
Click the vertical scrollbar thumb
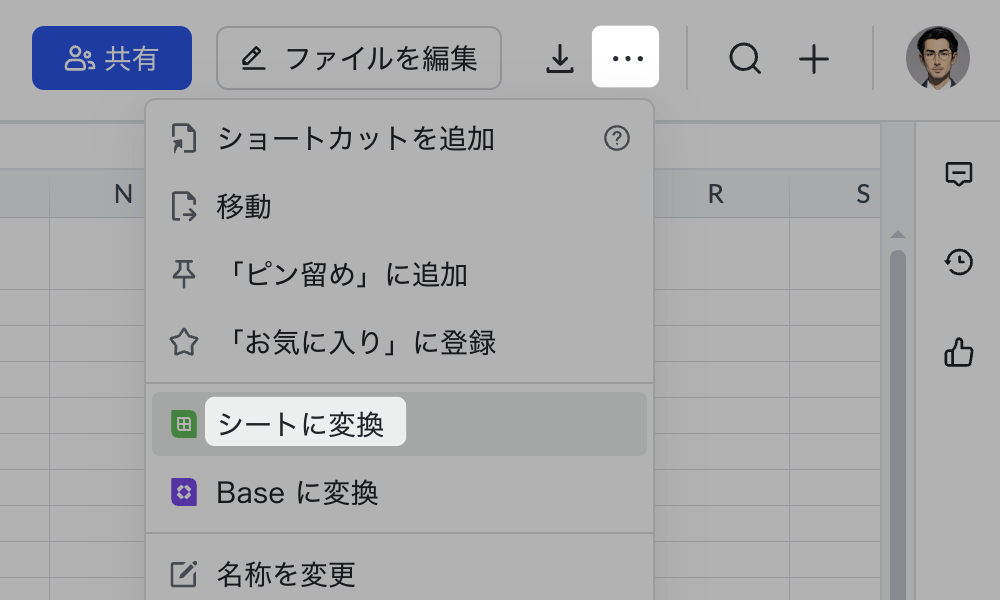point(898,424)
